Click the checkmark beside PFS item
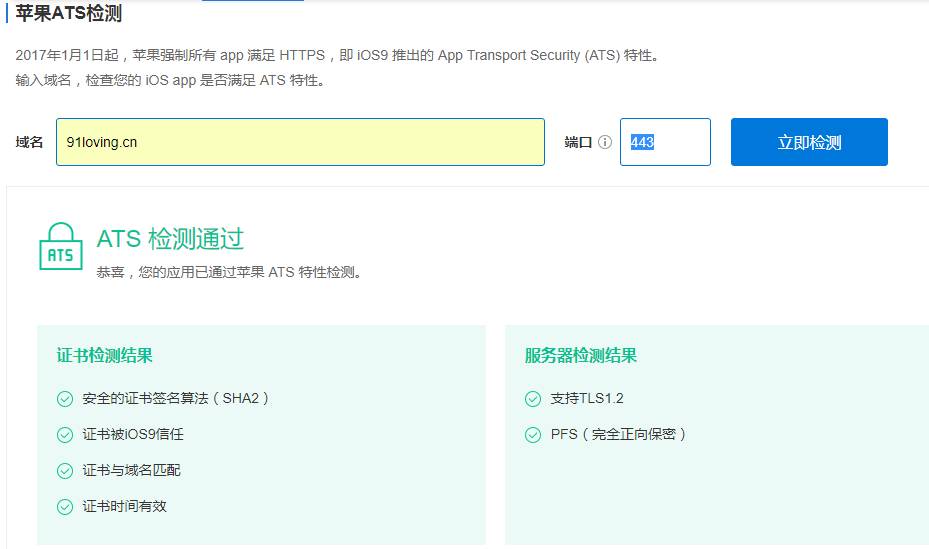The width and height of the screenshot is (929, 549). click(533, 434)
